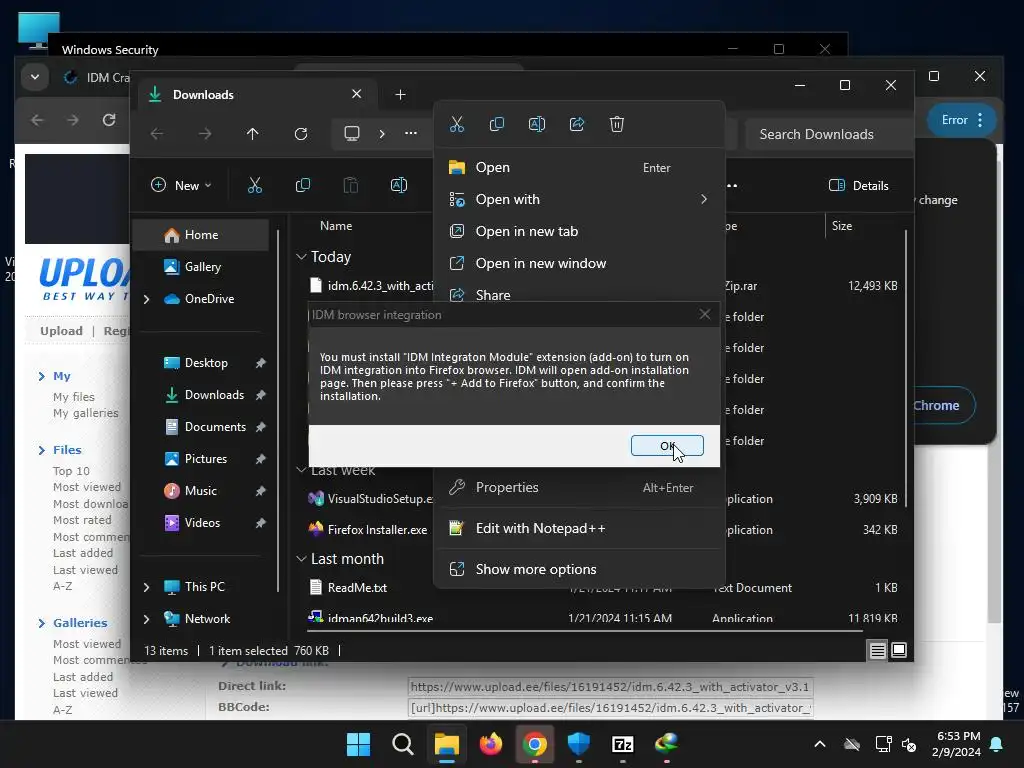Image resolution: width=1024 pixels, height=768 pixels.
Task: Open Firefox from taskbar
Action: tap(490, 744)
